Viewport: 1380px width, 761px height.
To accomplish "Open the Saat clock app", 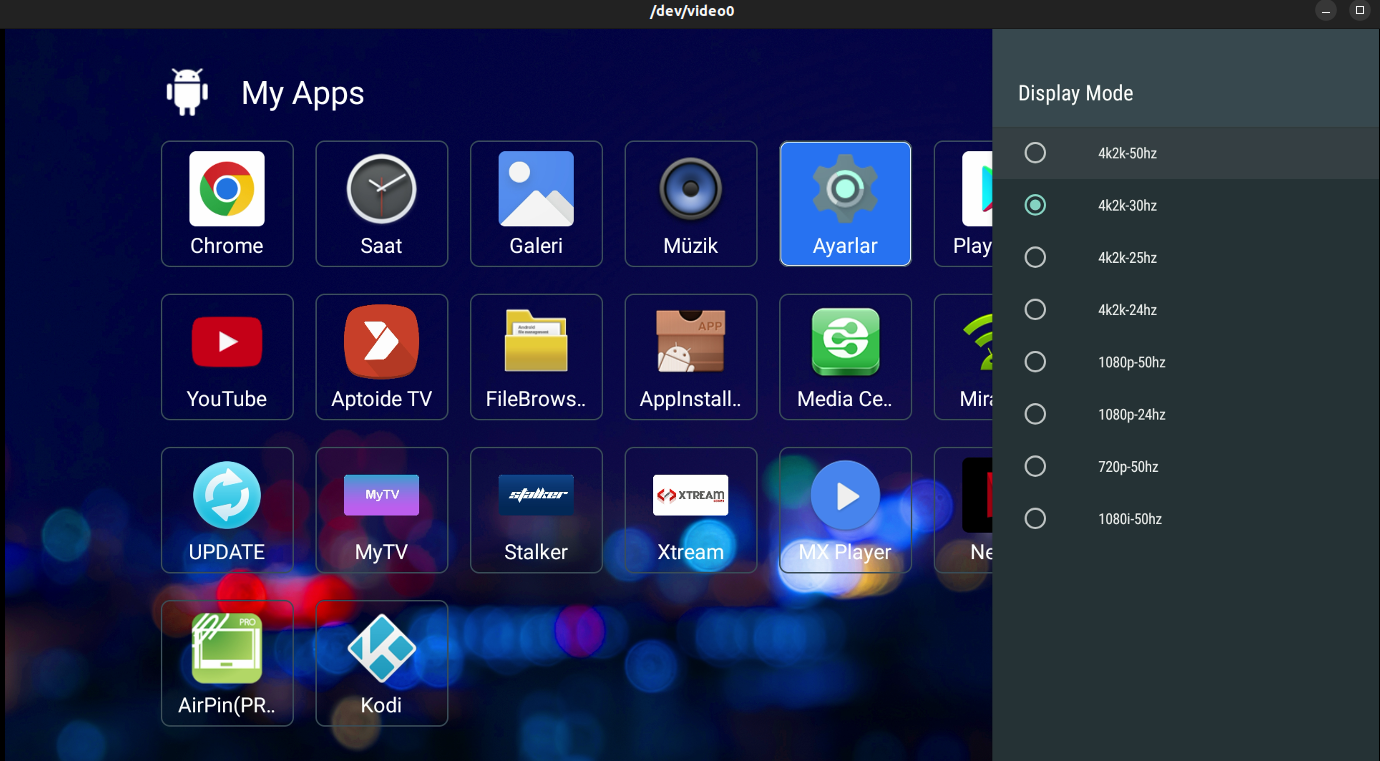I will pos(381,204).
